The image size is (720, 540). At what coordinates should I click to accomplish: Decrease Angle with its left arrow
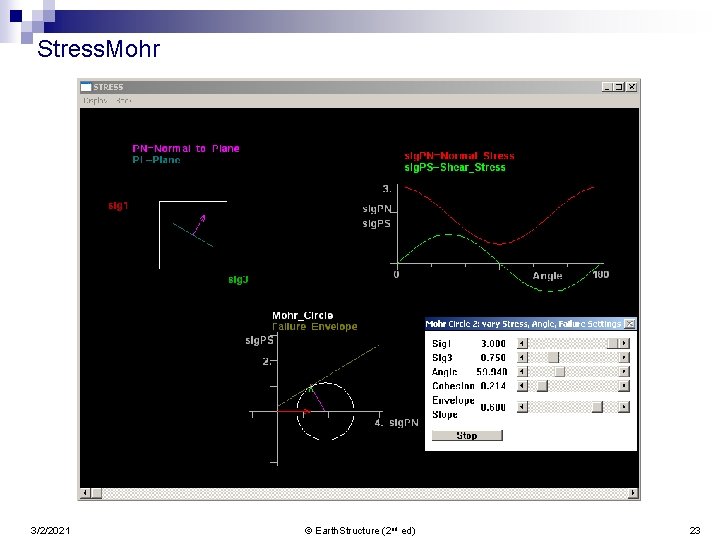[x=522, y=371]
